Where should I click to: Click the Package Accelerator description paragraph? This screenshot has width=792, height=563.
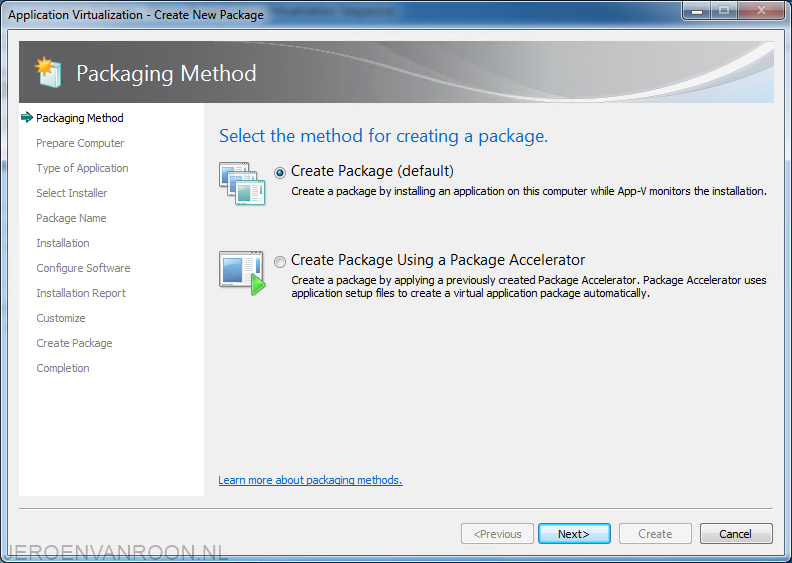[x=529, y=287]
